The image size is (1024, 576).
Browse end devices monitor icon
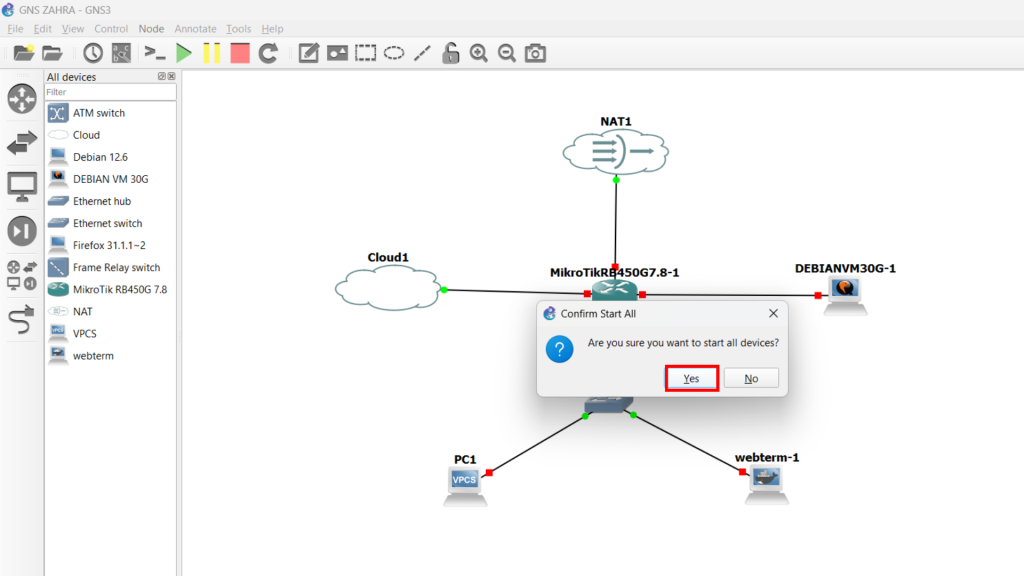coord(21,186)
